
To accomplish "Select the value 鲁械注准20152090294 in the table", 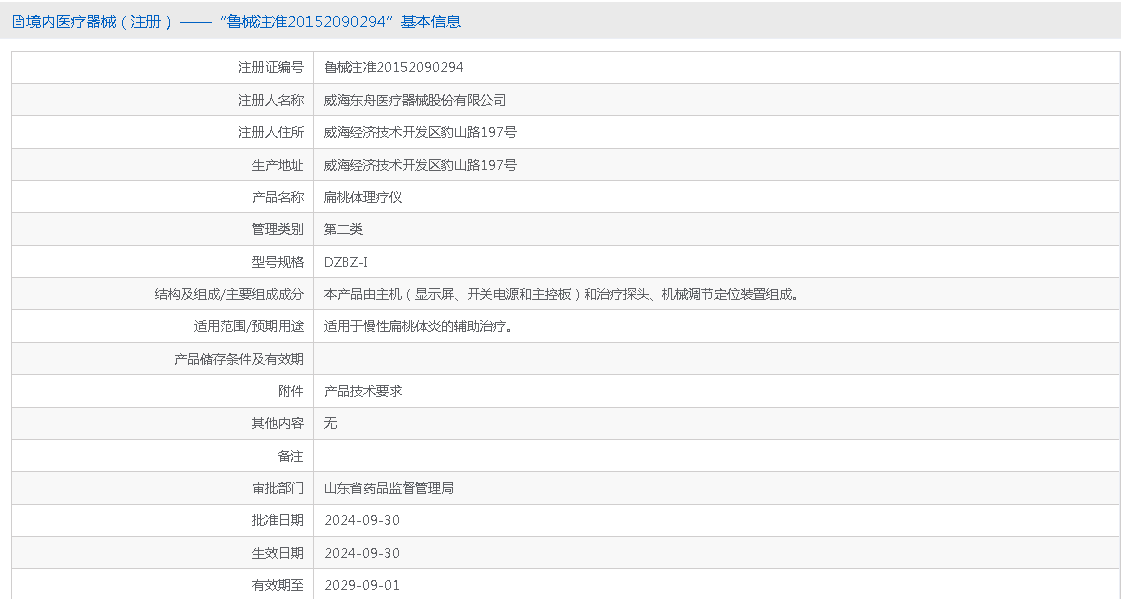I will [393, 67].
